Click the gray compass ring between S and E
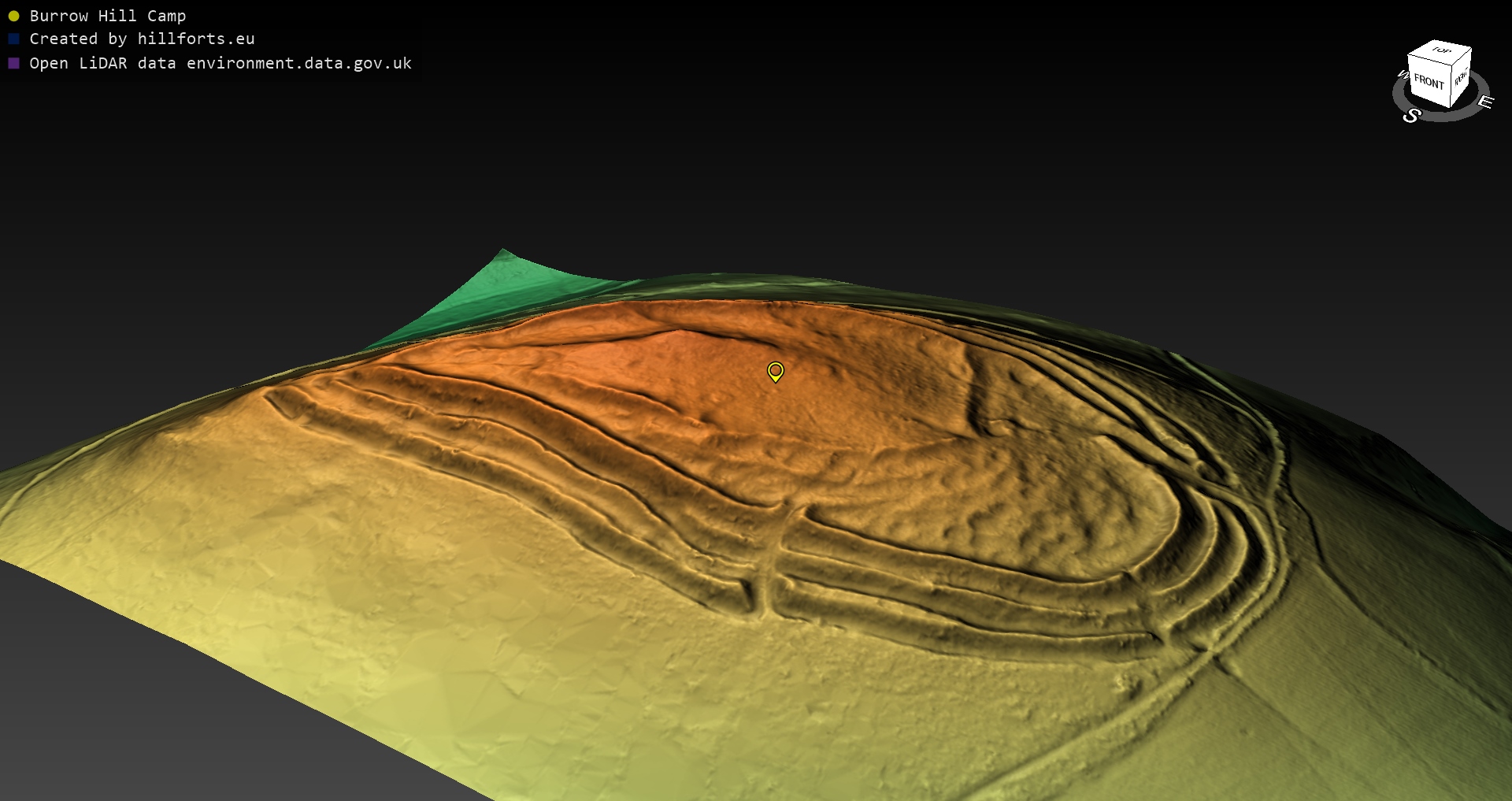The width and height of the screenshot is (1512, 801). (x=1449, y=117)
